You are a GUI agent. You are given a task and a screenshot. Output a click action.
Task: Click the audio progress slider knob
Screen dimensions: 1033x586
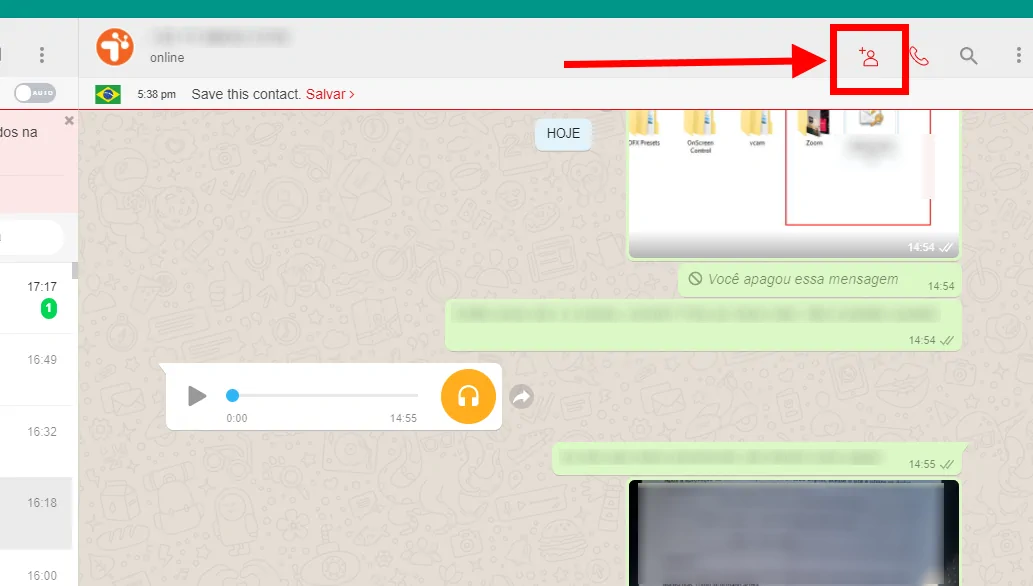[232, 396]
